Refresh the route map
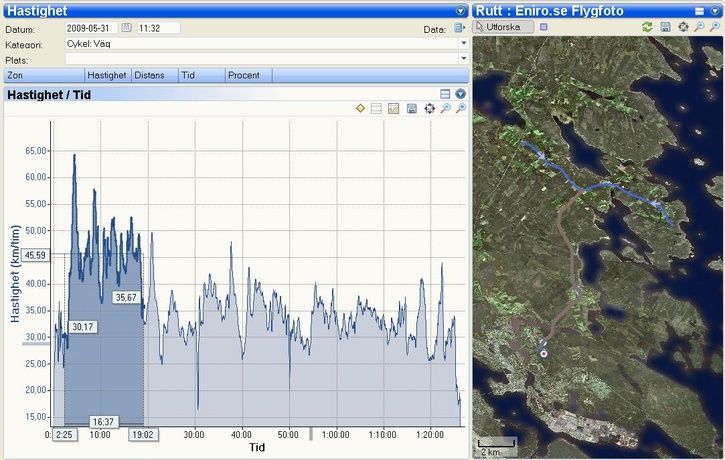This screenshot has height=460, width=725. (647, 27)
